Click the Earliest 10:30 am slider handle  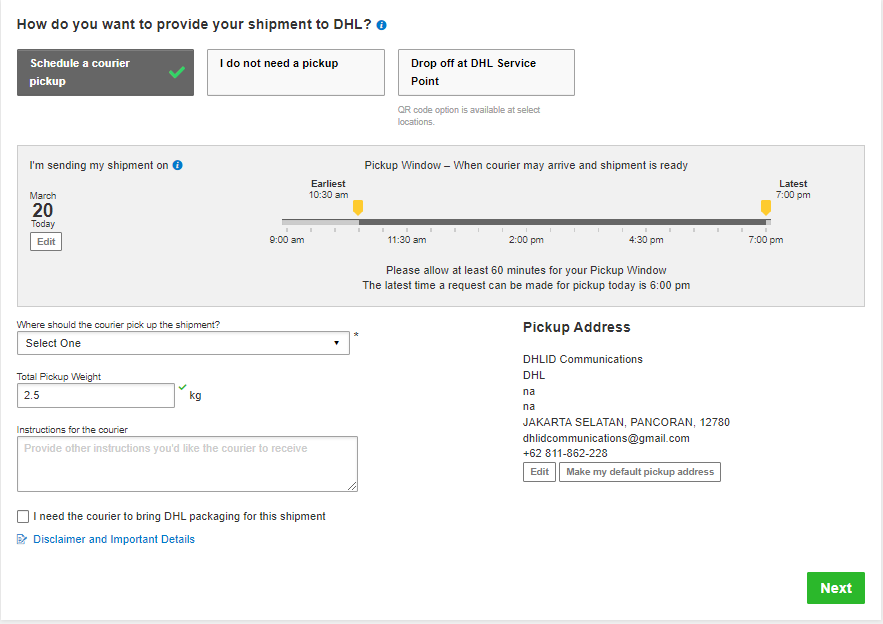point(359,206)
